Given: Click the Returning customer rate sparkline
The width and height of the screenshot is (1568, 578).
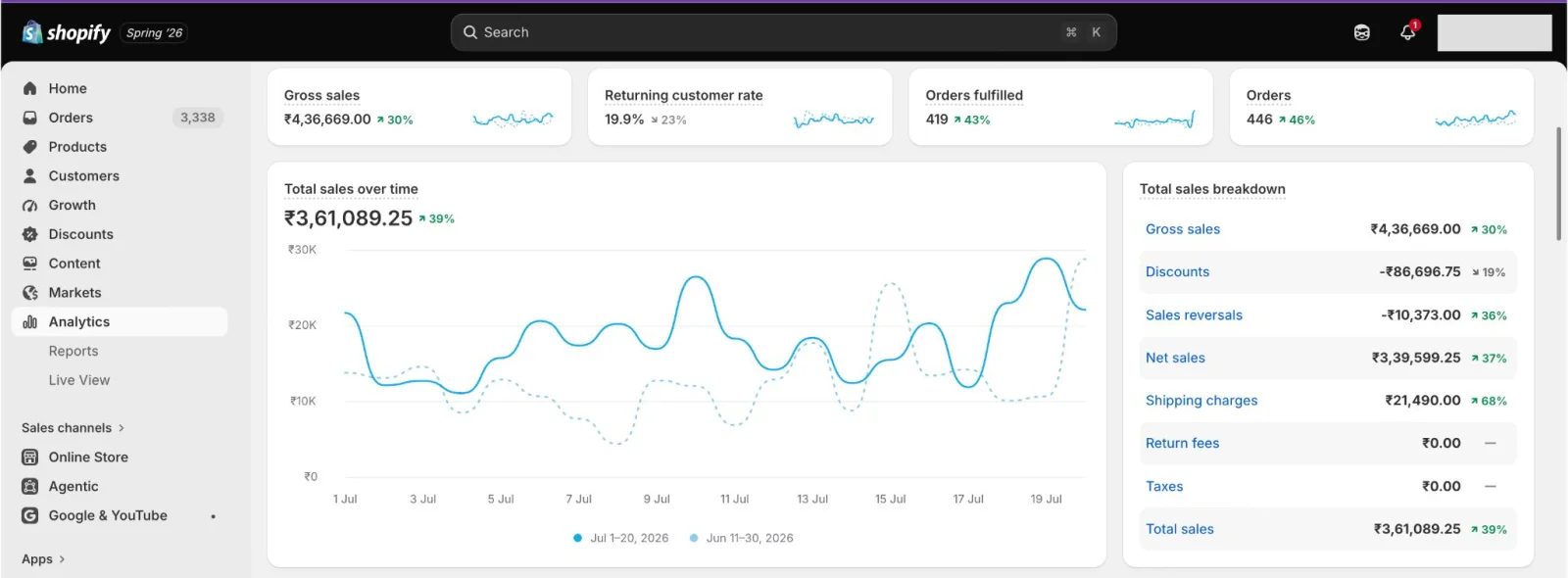Looking at the screenshot, I should point(834,120).
